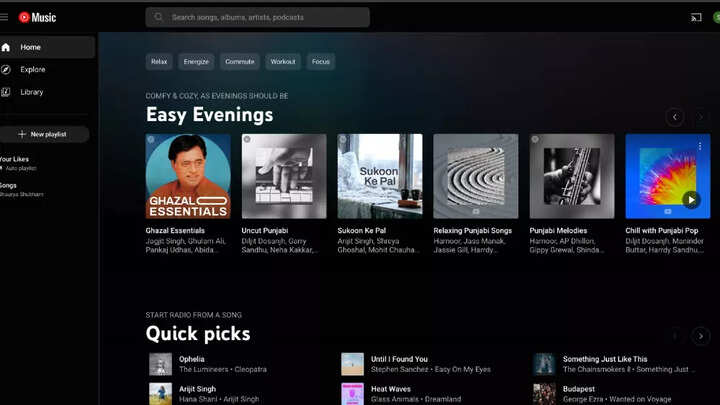Click the Library icon in sidebar
This screenshot has width=720, height=405.
point(6,92)
